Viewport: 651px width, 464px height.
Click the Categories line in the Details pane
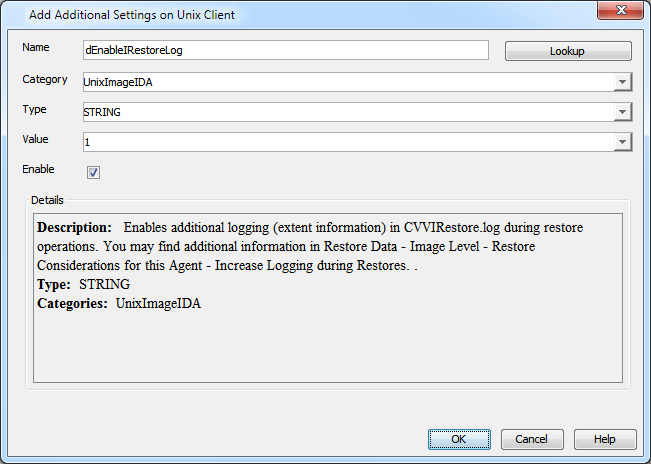point(119,303)
